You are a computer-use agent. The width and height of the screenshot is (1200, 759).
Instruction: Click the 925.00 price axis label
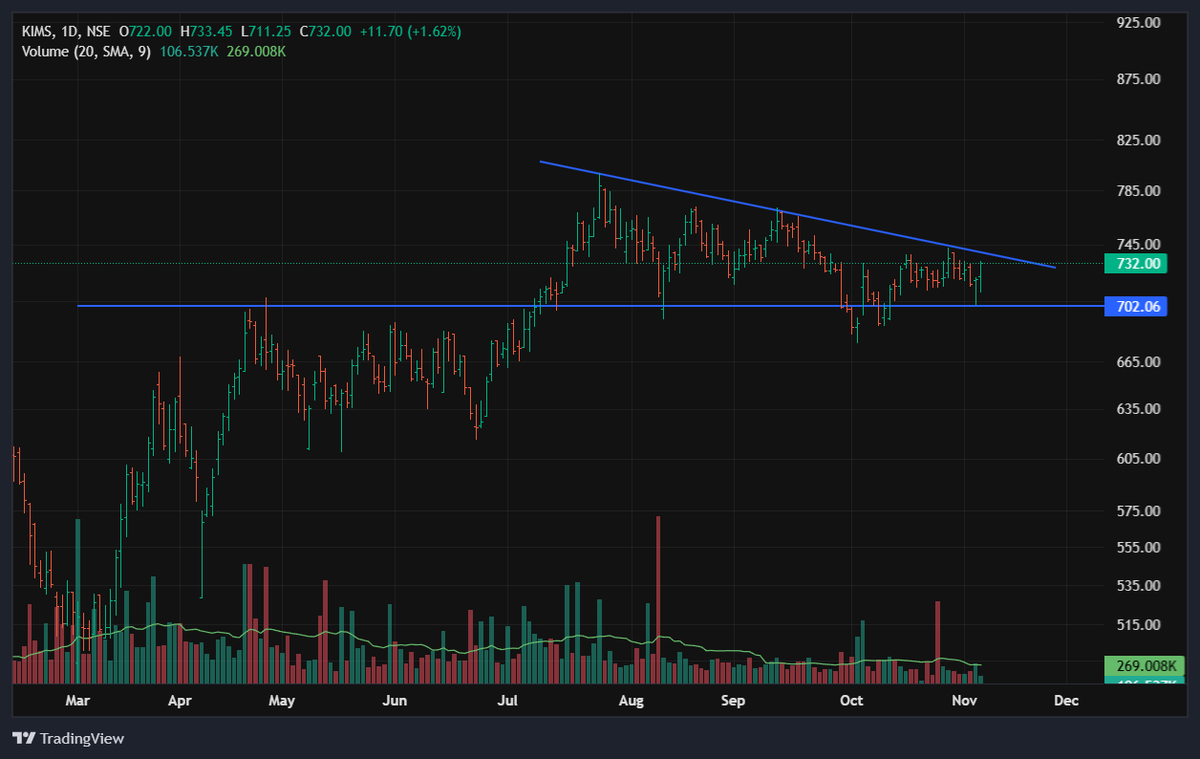[x=1137, y=22]
